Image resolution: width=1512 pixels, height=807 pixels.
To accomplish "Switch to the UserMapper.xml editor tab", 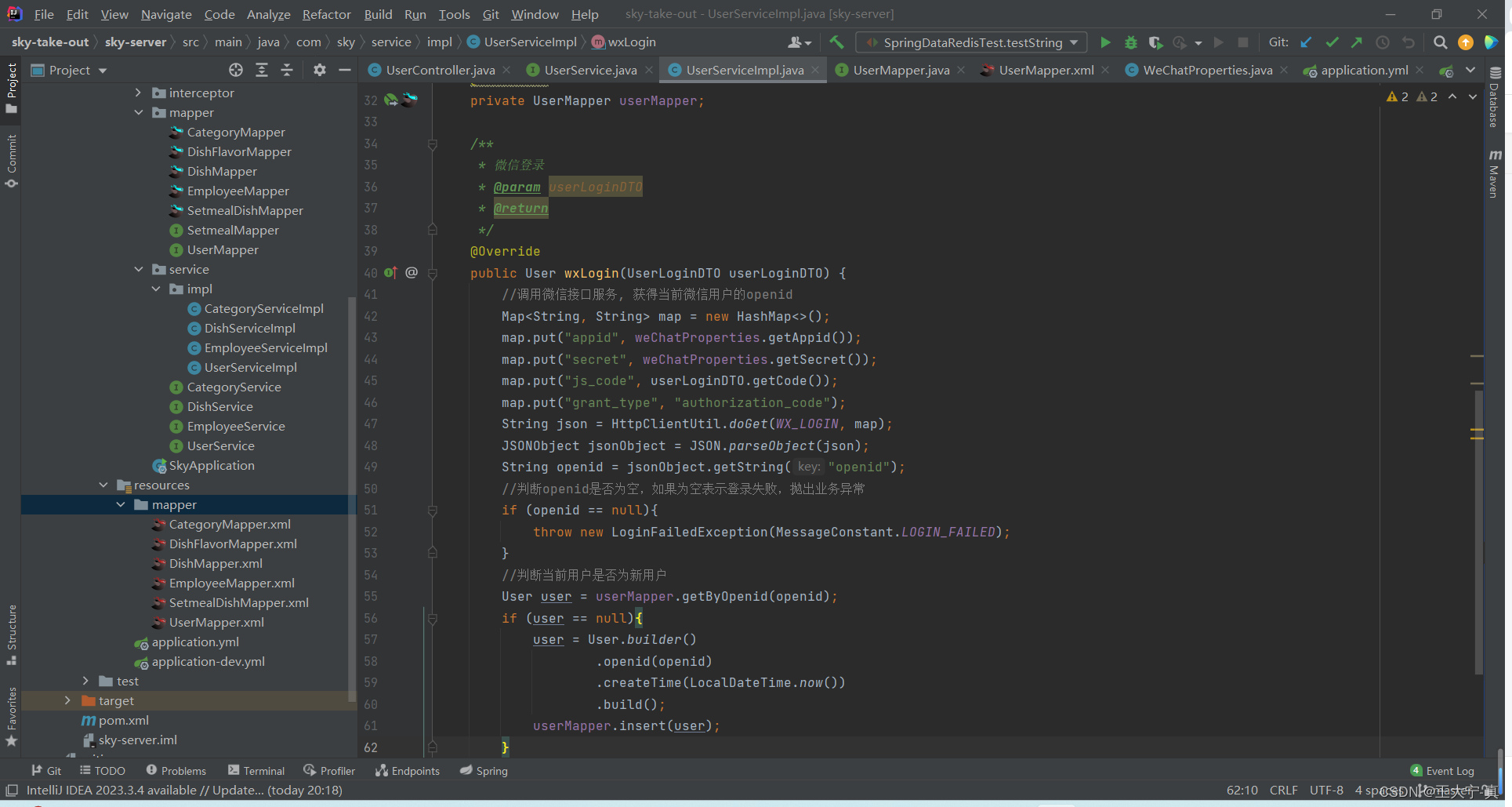I will (x=1046, y=70).
